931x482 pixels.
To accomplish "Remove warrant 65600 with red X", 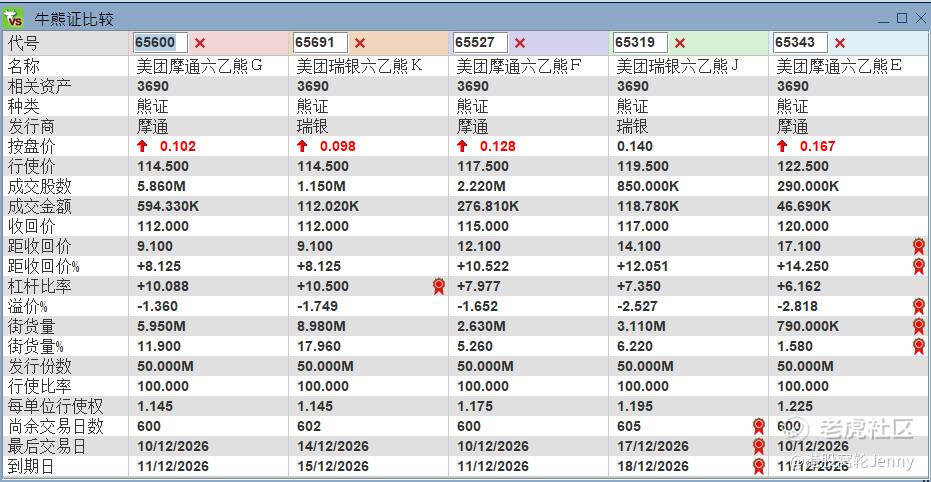I will [x=200, y=43].
